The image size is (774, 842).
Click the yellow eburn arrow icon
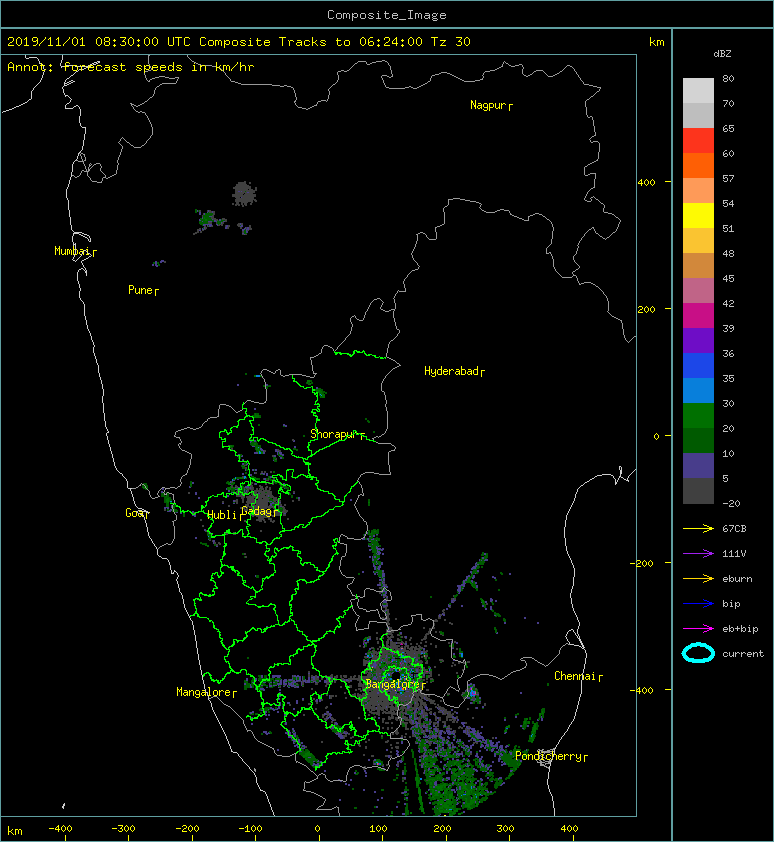(698, 579)
